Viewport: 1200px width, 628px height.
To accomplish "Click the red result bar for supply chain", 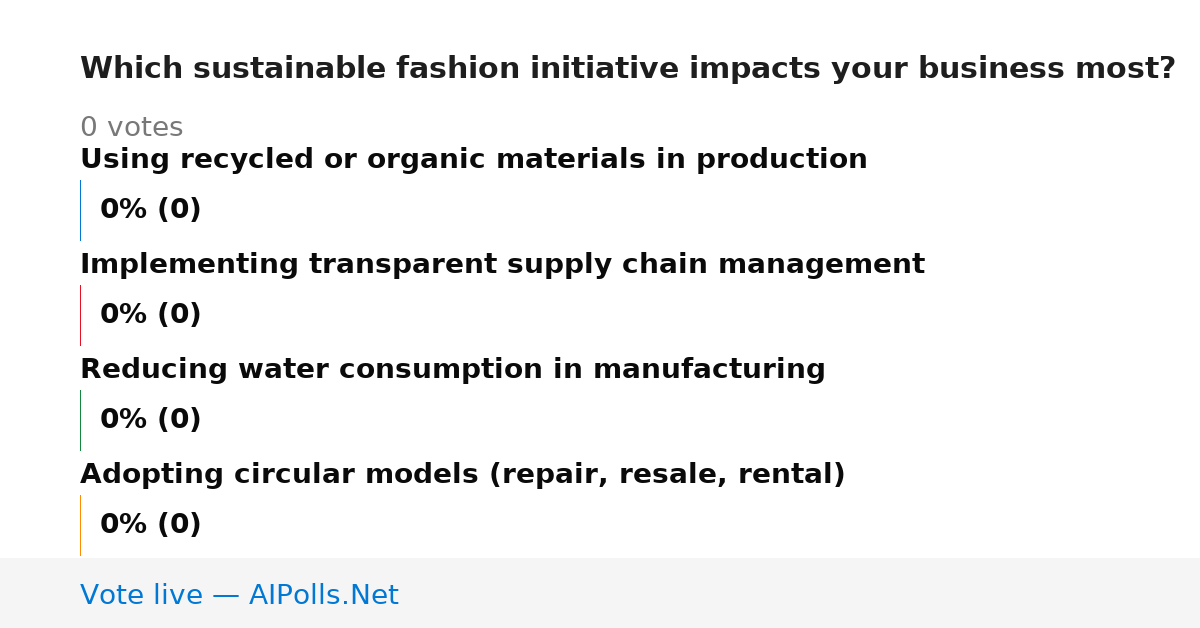I will tap(80, 315).
